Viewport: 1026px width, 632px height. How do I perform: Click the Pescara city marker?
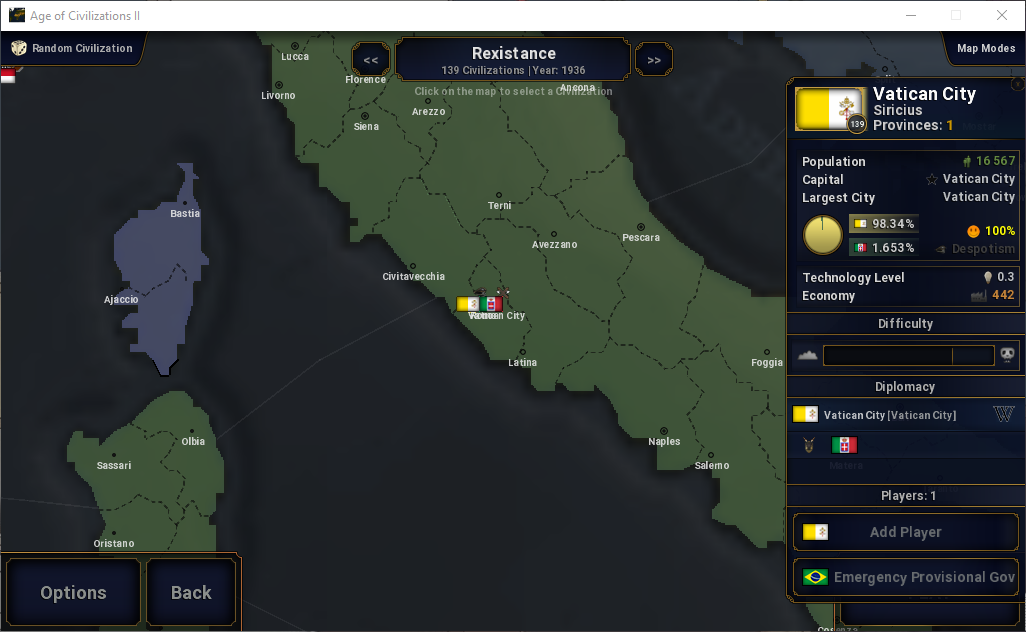click(x=641, y=228)
